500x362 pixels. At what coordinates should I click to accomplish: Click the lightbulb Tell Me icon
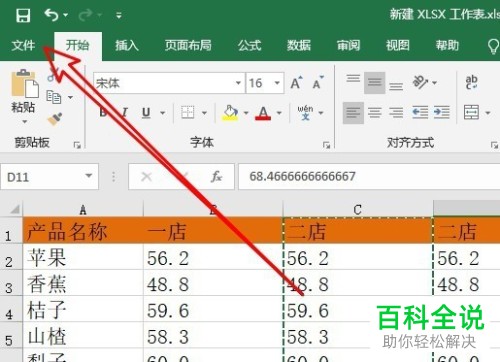[493, 46]
